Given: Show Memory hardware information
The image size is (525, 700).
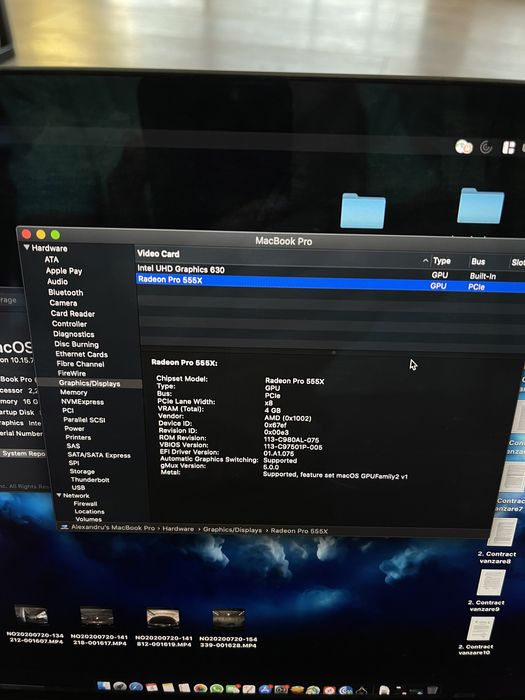Looking at the screenshot, I should pos(74,392).
